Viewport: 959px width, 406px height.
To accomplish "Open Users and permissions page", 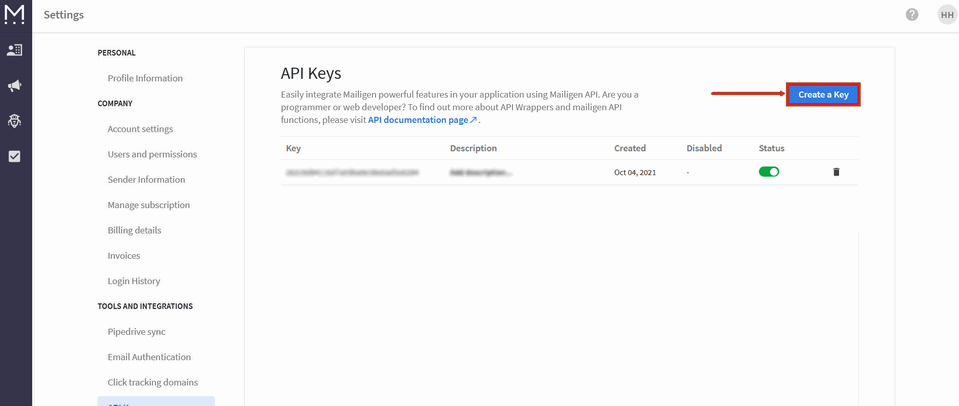I will pyautogui.click(x=152, y=154).
